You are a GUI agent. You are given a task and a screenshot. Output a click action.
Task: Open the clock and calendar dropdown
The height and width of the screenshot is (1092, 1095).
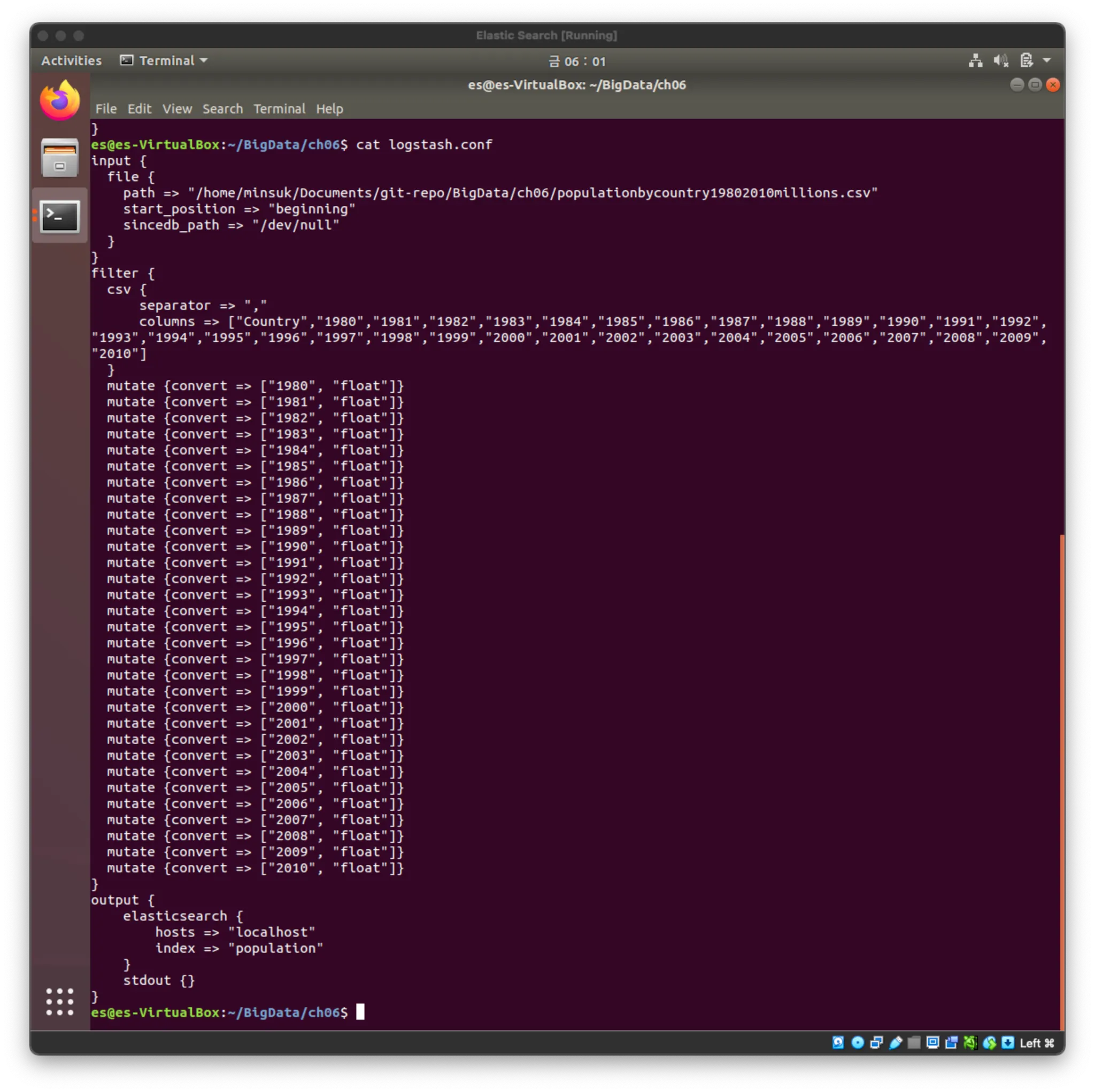coord(577,61)
